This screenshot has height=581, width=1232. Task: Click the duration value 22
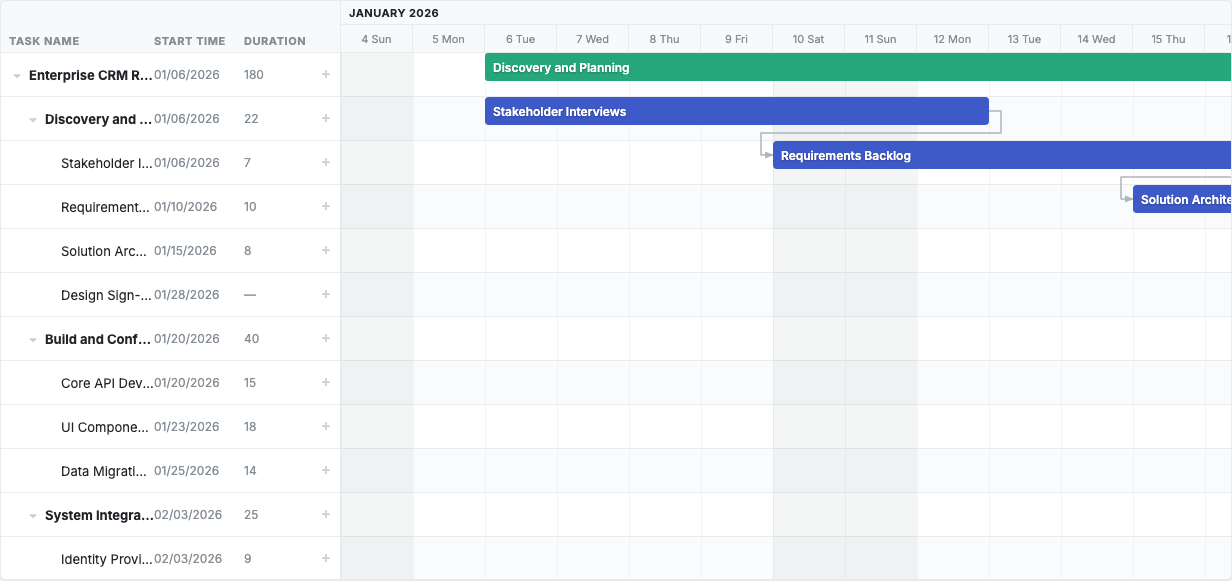point(251,119)
